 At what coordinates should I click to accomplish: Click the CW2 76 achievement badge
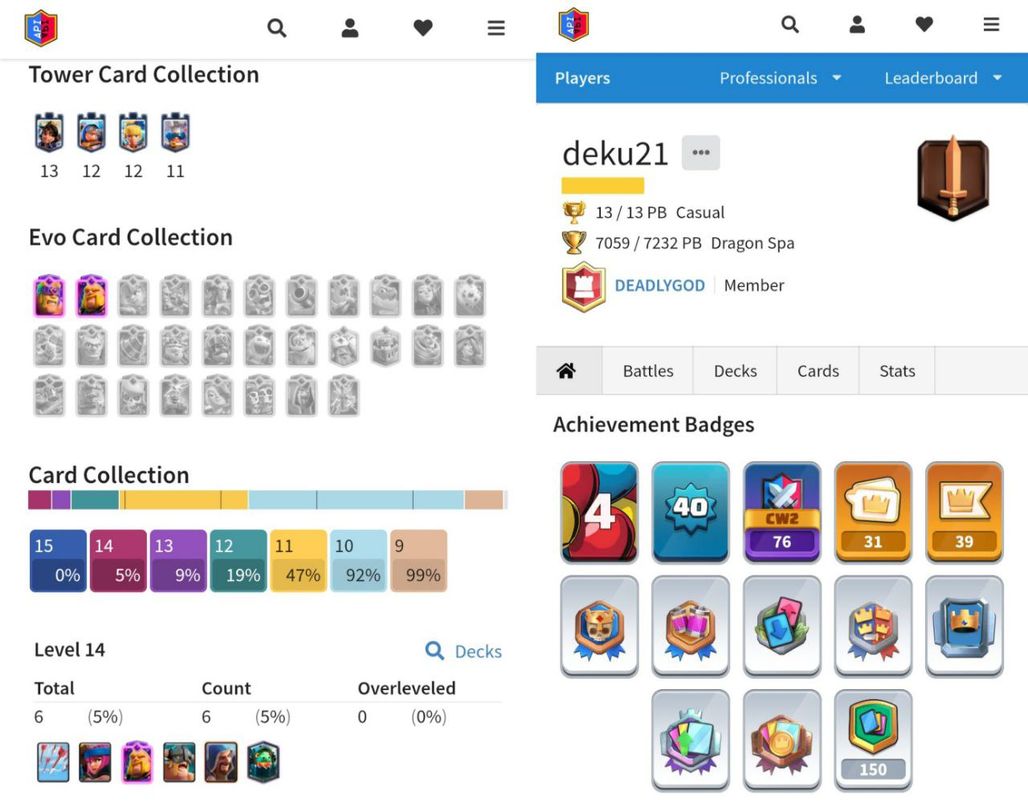pyautogui.click(x=781, y=512)
